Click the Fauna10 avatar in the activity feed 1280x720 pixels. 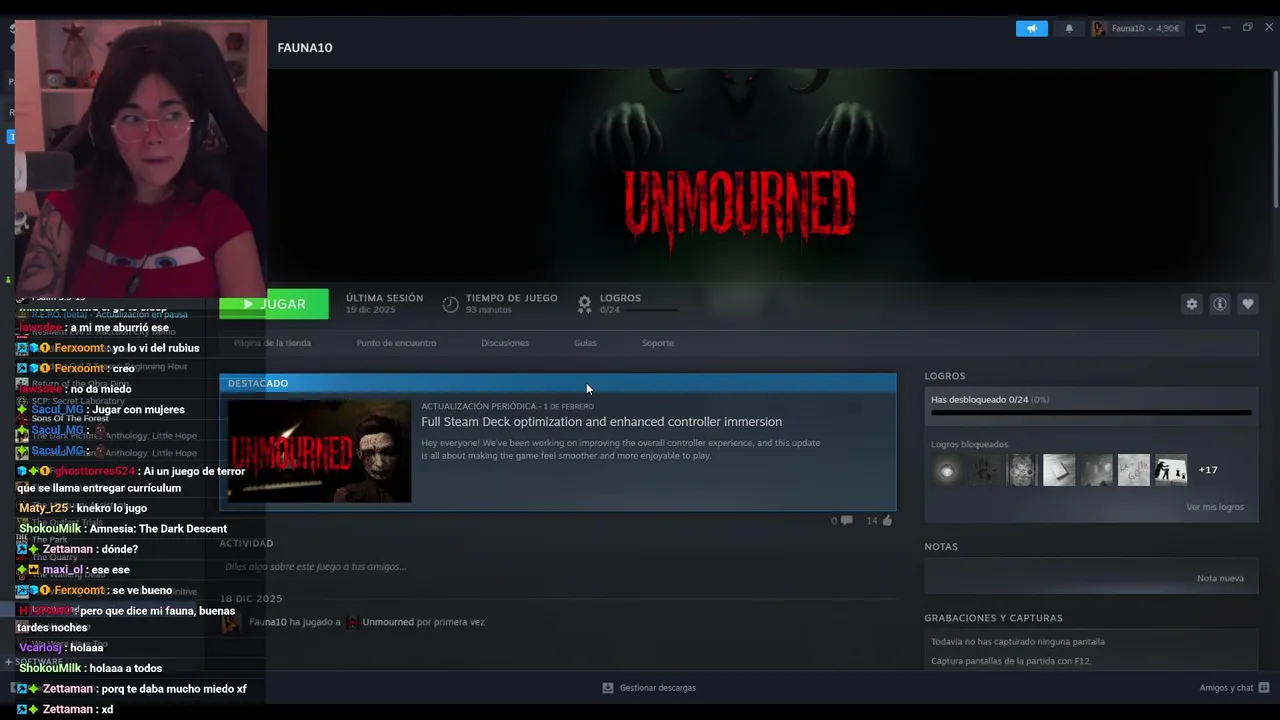point(231,623)
